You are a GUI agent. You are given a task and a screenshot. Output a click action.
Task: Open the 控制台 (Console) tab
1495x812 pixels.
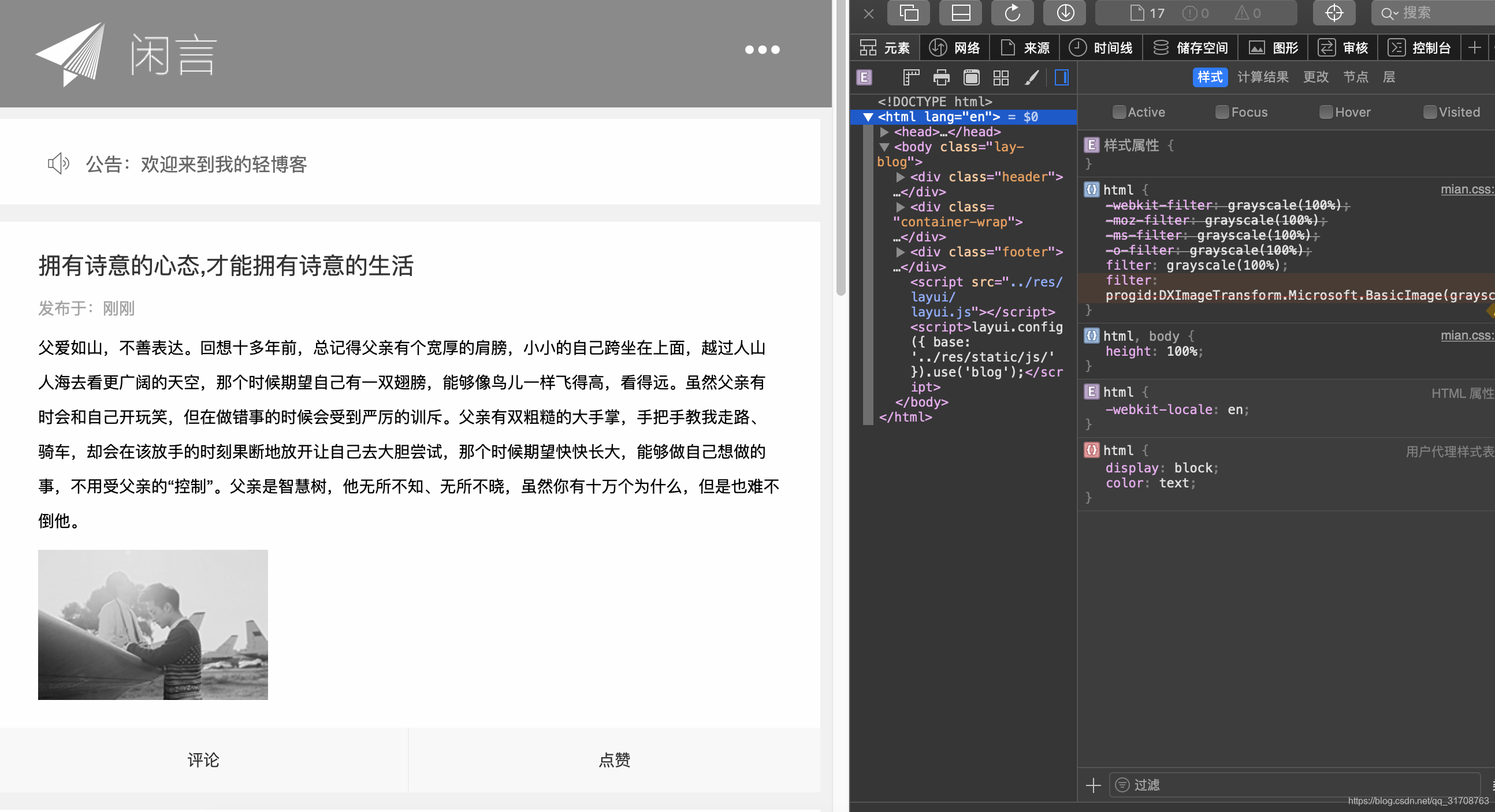tap(1419, 47)
